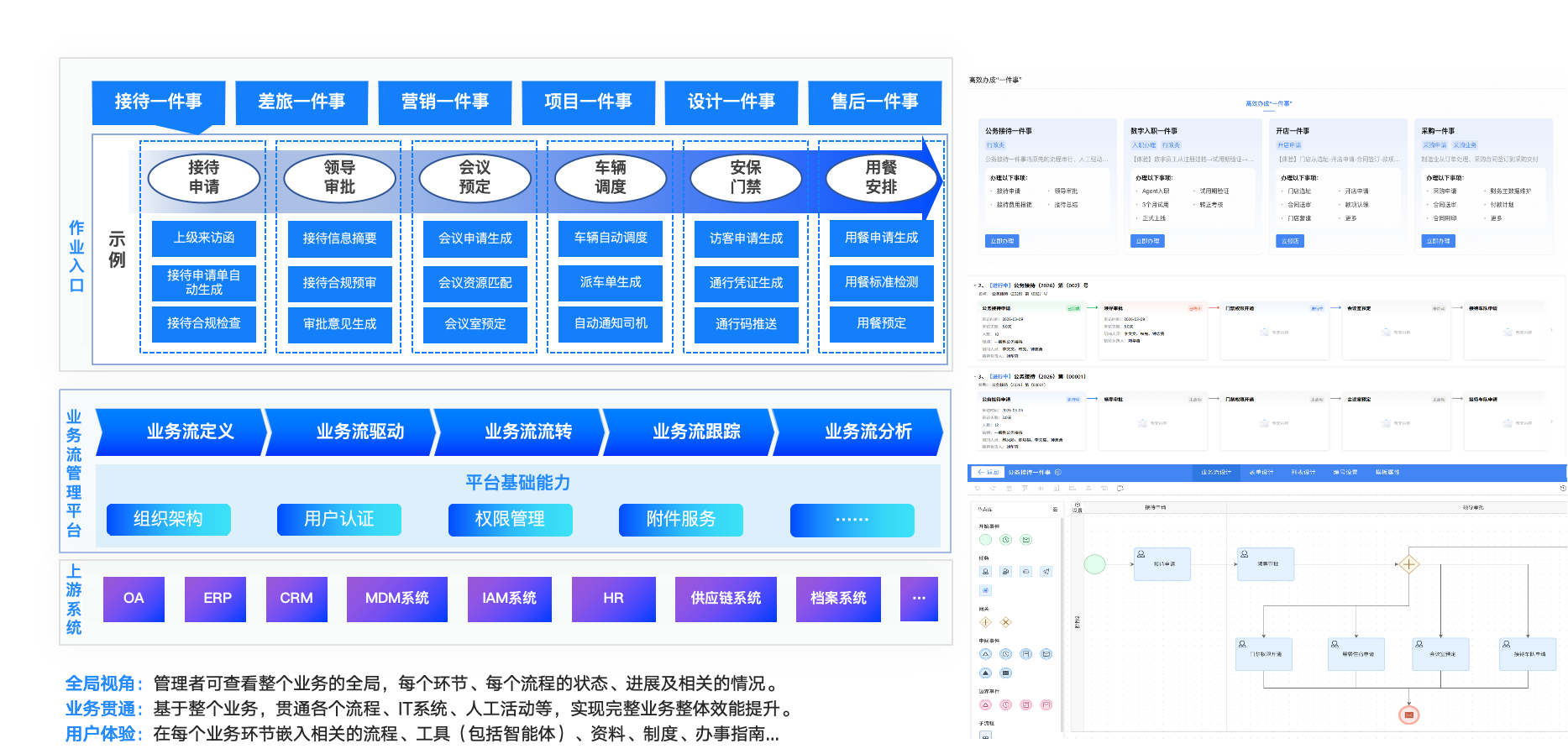Switch to the 表单设计 tab

(x=1261, y=472)
